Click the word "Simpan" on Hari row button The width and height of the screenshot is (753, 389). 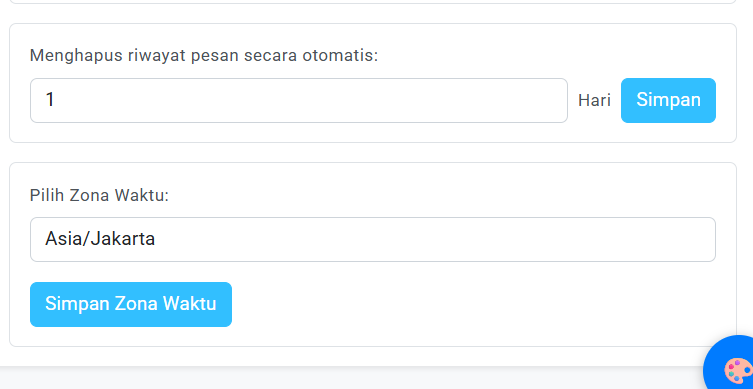click(668, 100)
